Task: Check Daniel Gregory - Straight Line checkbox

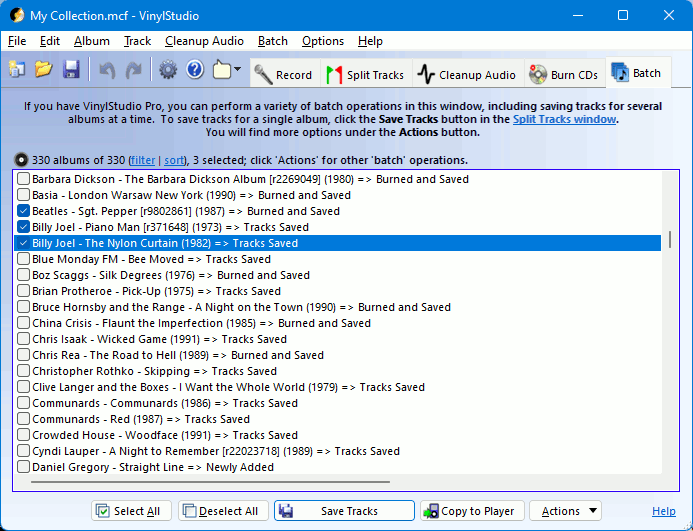Action: tap(23, 467)
